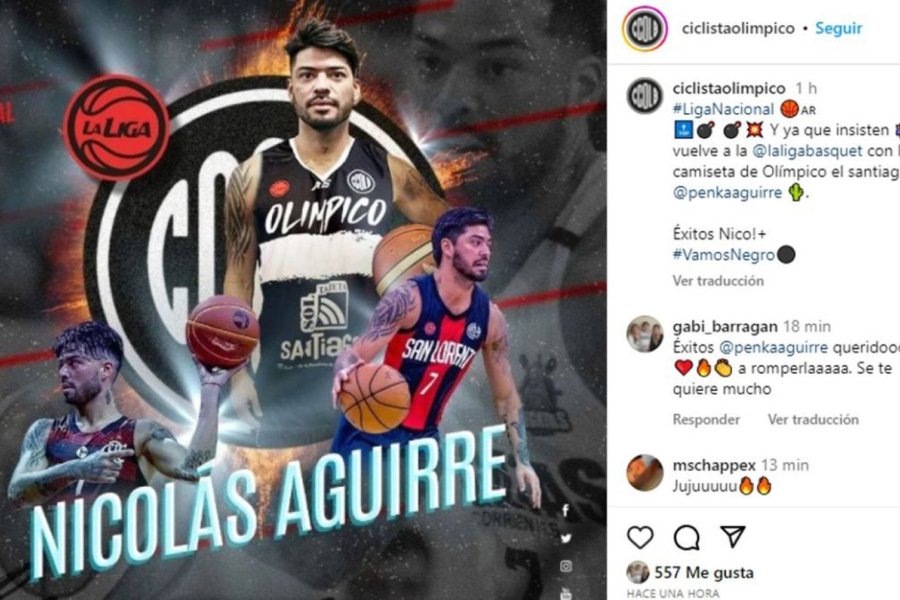Share post with paper plane icon

pyautogui.click(x=733, y=536)
